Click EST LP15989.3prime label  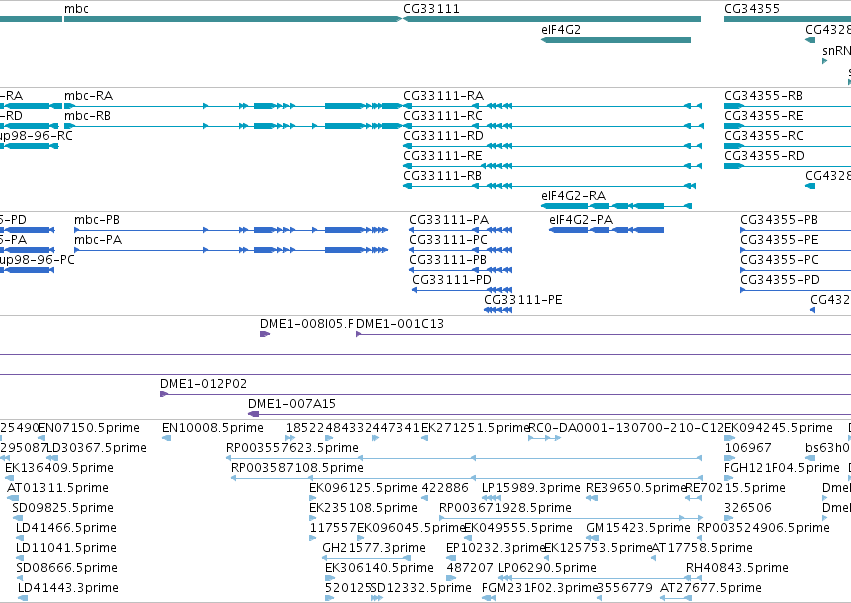tap(531, 488)
